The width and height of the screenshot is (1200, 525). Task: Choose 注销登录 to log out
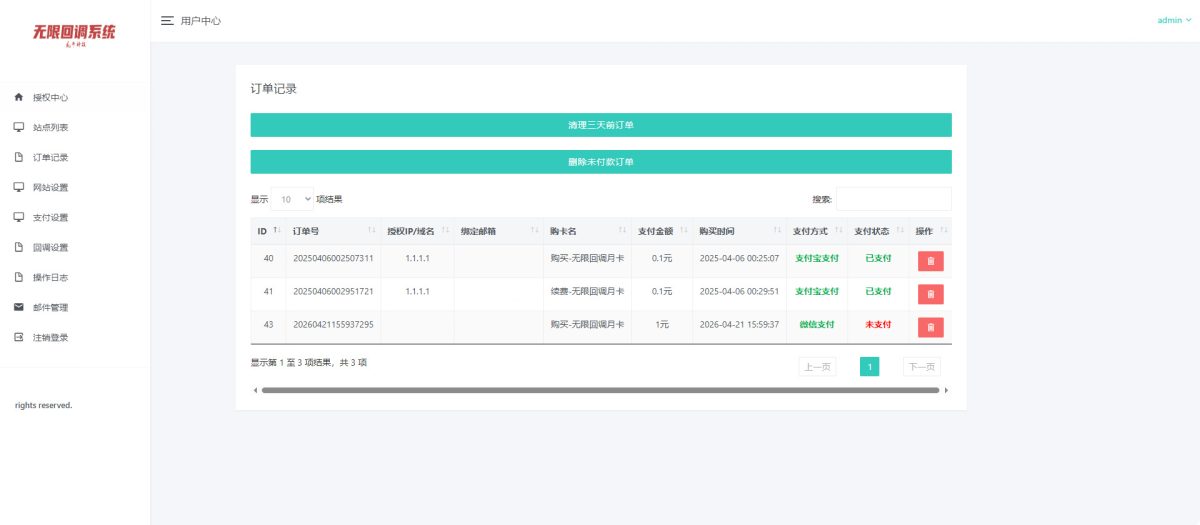pos(50,337)
